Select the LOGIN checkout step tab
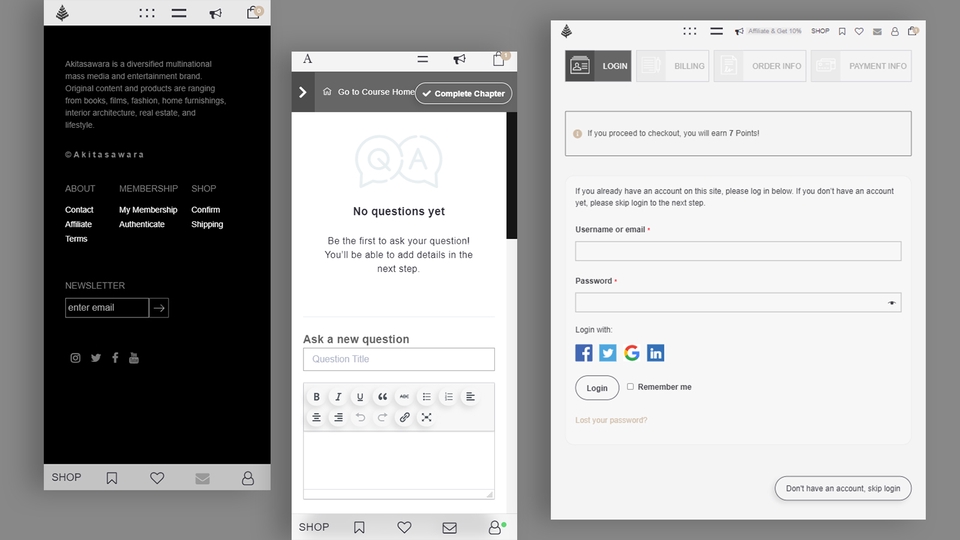 click(598, 66)
